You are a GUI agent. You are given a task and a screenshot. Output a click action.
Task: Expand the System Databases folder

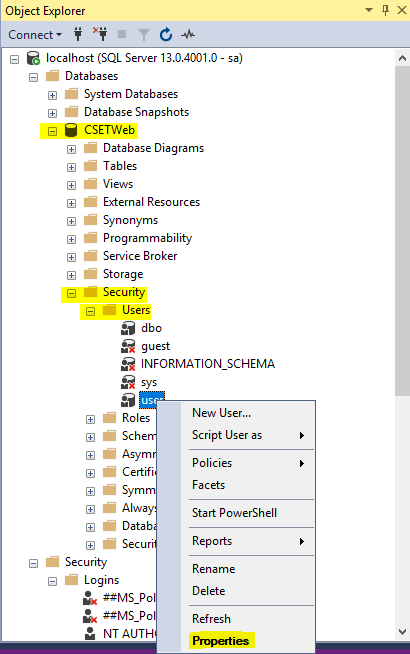(52, 96)
